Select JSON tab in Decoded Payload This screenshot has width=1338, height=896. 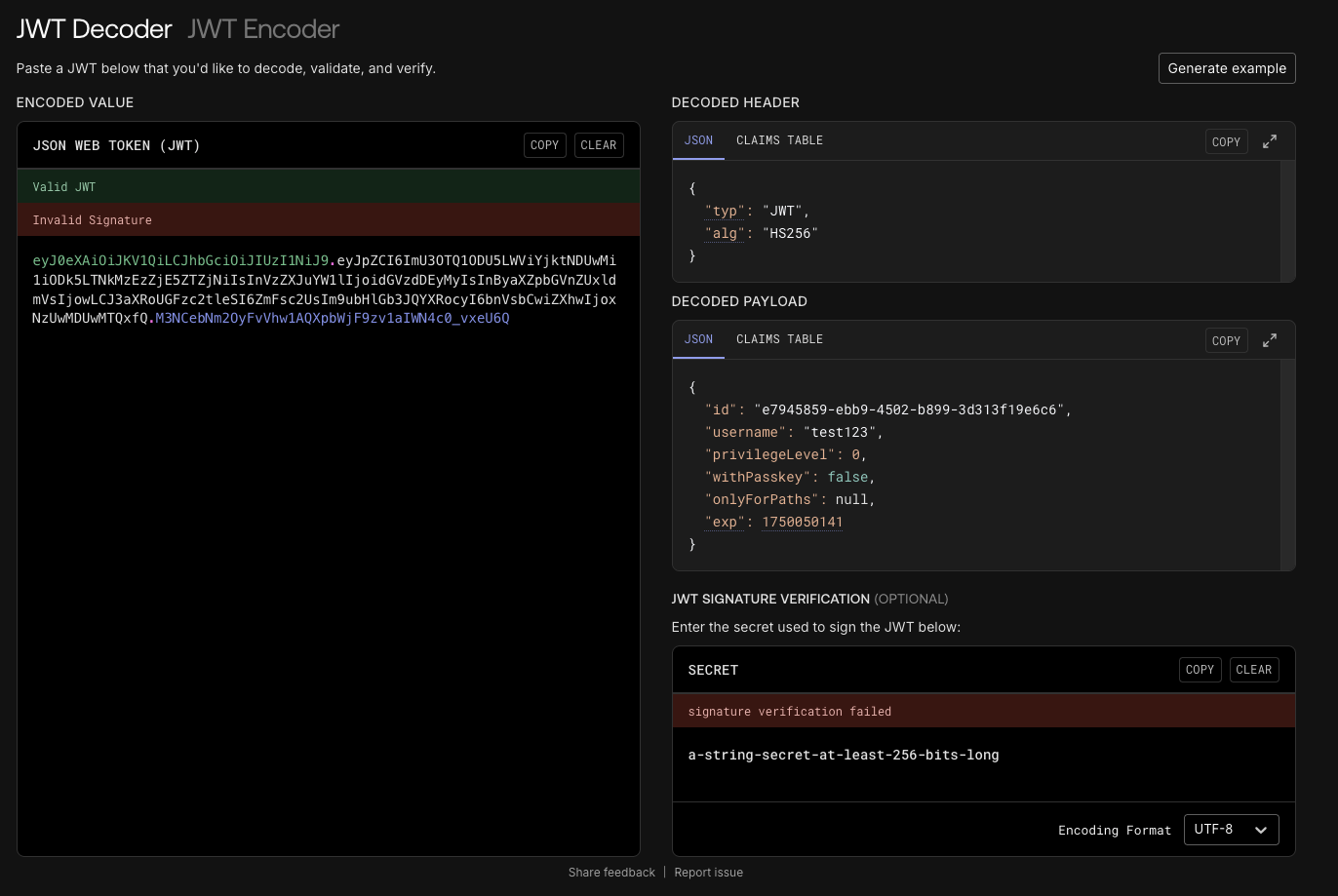click(x=698, y=339)
